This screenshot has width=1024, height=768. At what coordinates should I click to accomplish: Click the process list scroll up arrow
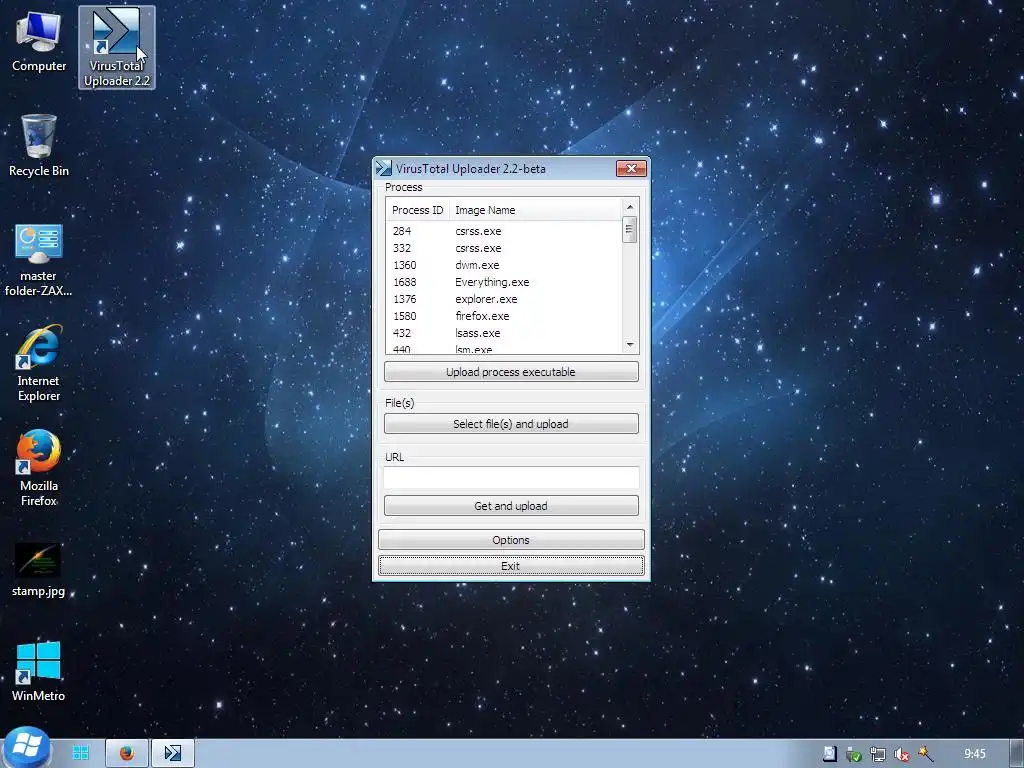click(x=630, y=207)
